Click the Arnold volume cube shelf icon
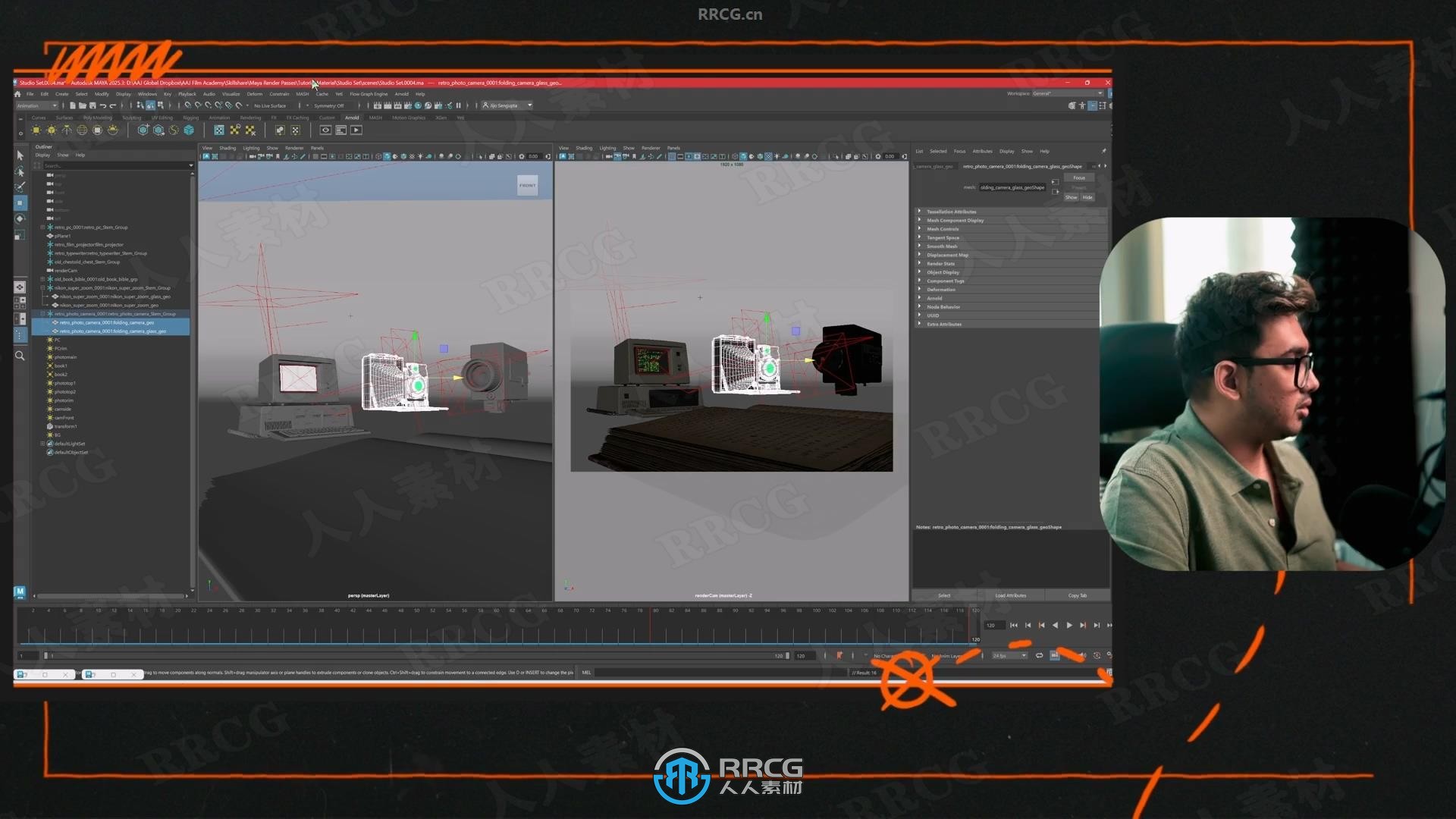 pos(189,130)
